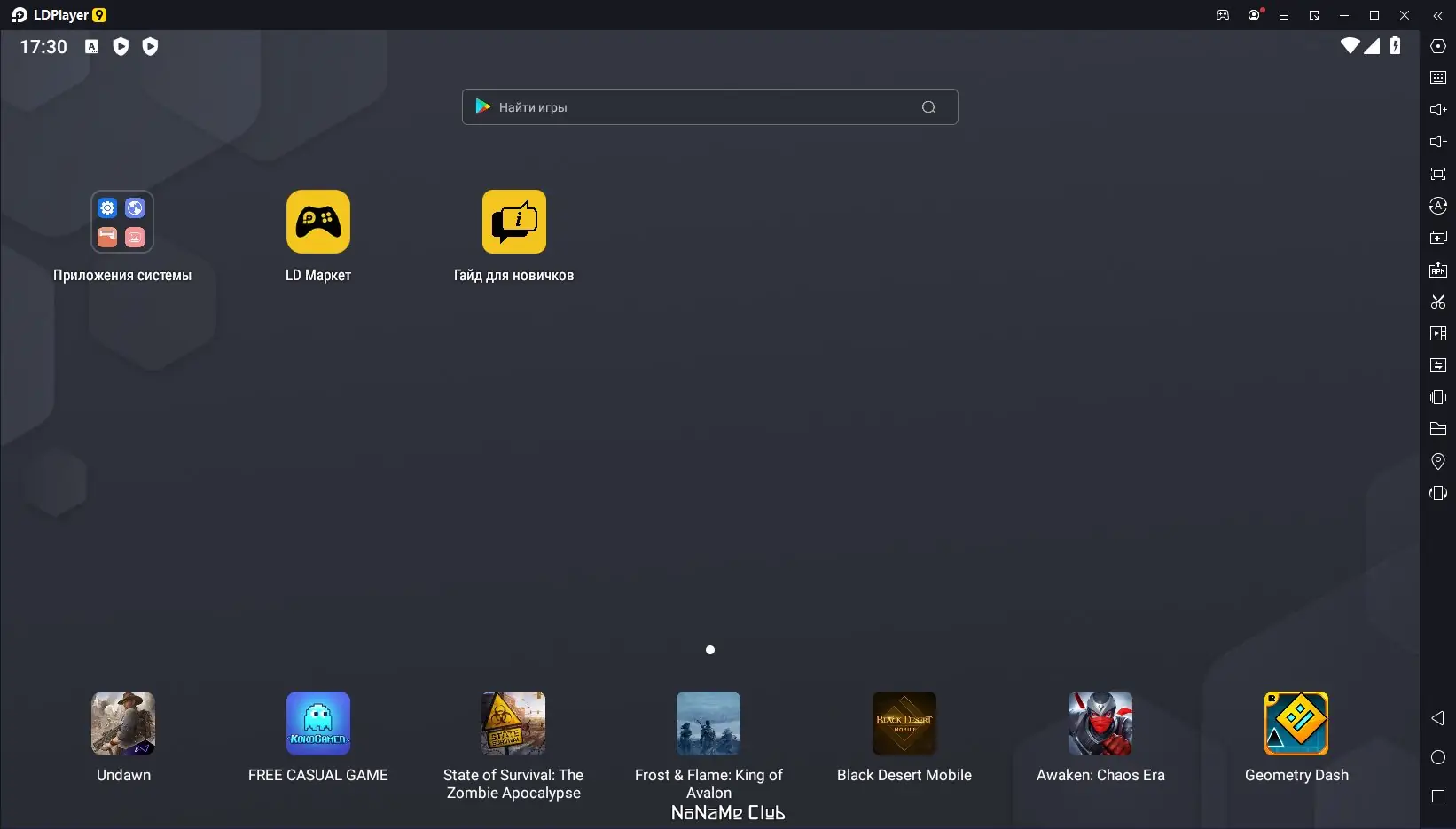Open Гайд для новичков app

[514, 222]
